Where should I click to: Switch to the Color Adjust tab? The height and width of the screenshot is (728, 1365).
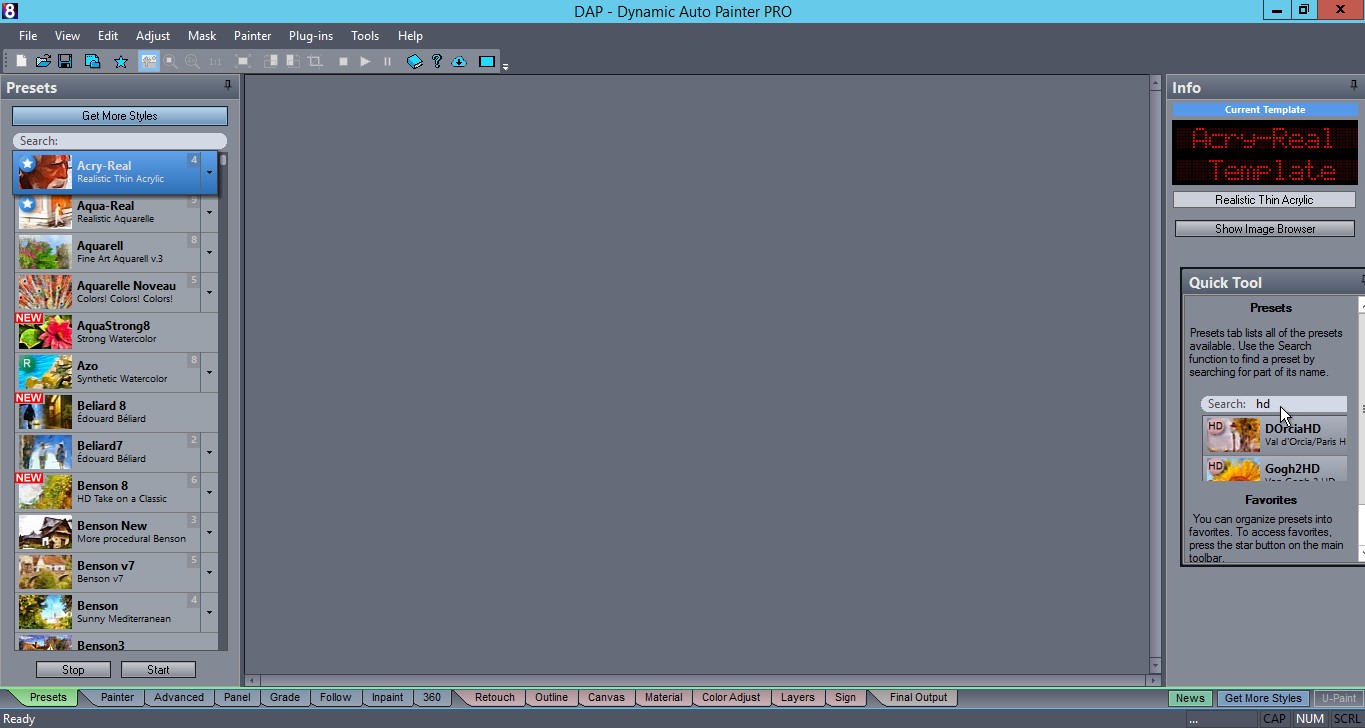pos(730,697)
